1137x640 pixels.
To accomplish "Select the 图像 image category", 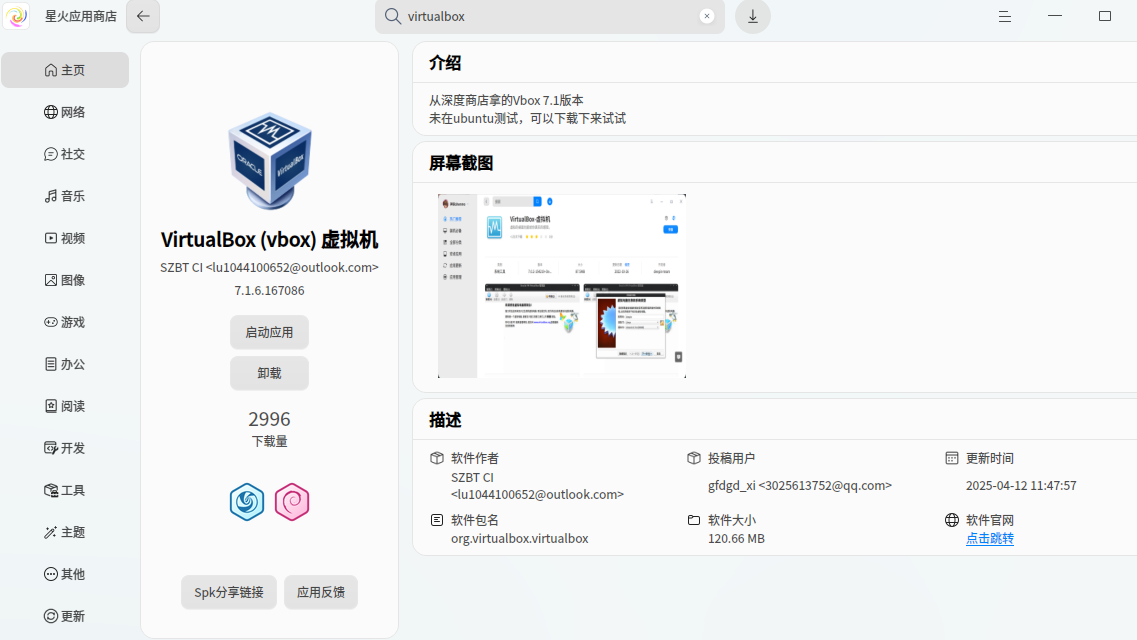I will pyautogui.click(x=65, y=280).
